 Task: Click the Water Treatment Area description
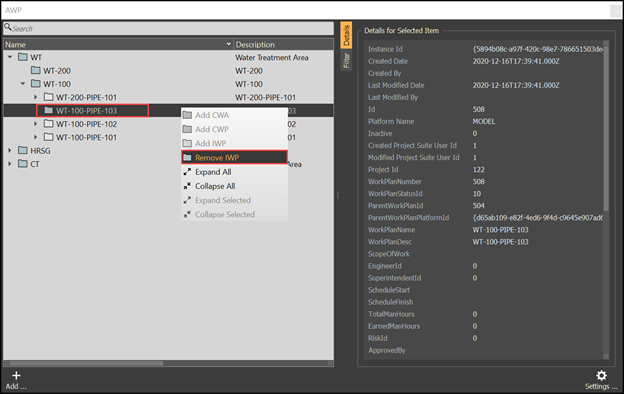pyautogui.click(x=272, y=58)
